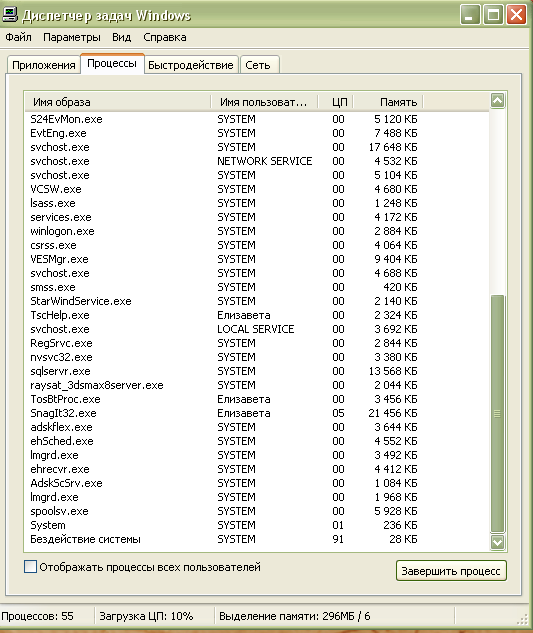This screenshot has height=633, width=533.
Task: Click the CPU value 91
Action: (338, 539)
